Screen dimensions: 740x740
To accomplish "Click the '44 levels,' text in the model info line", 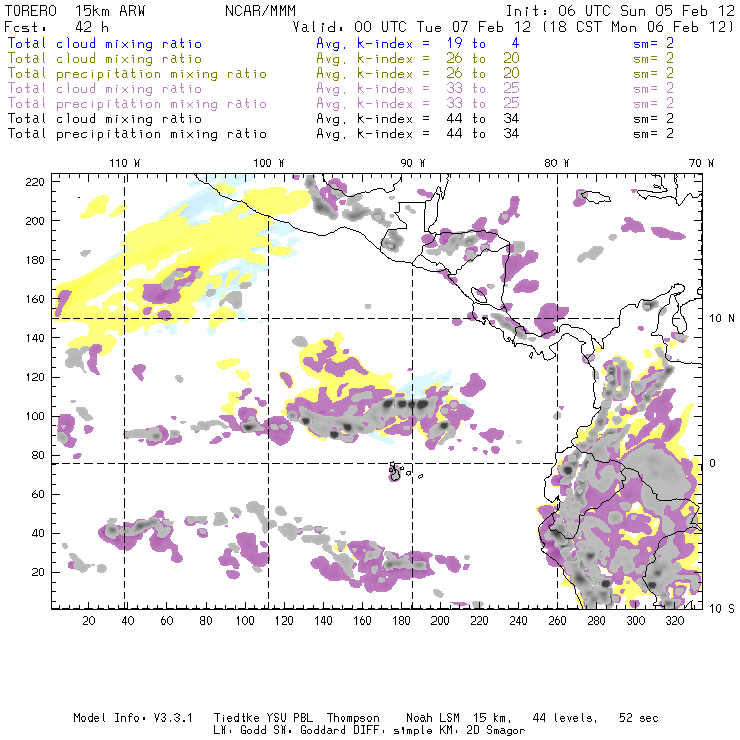I will 565,718.
